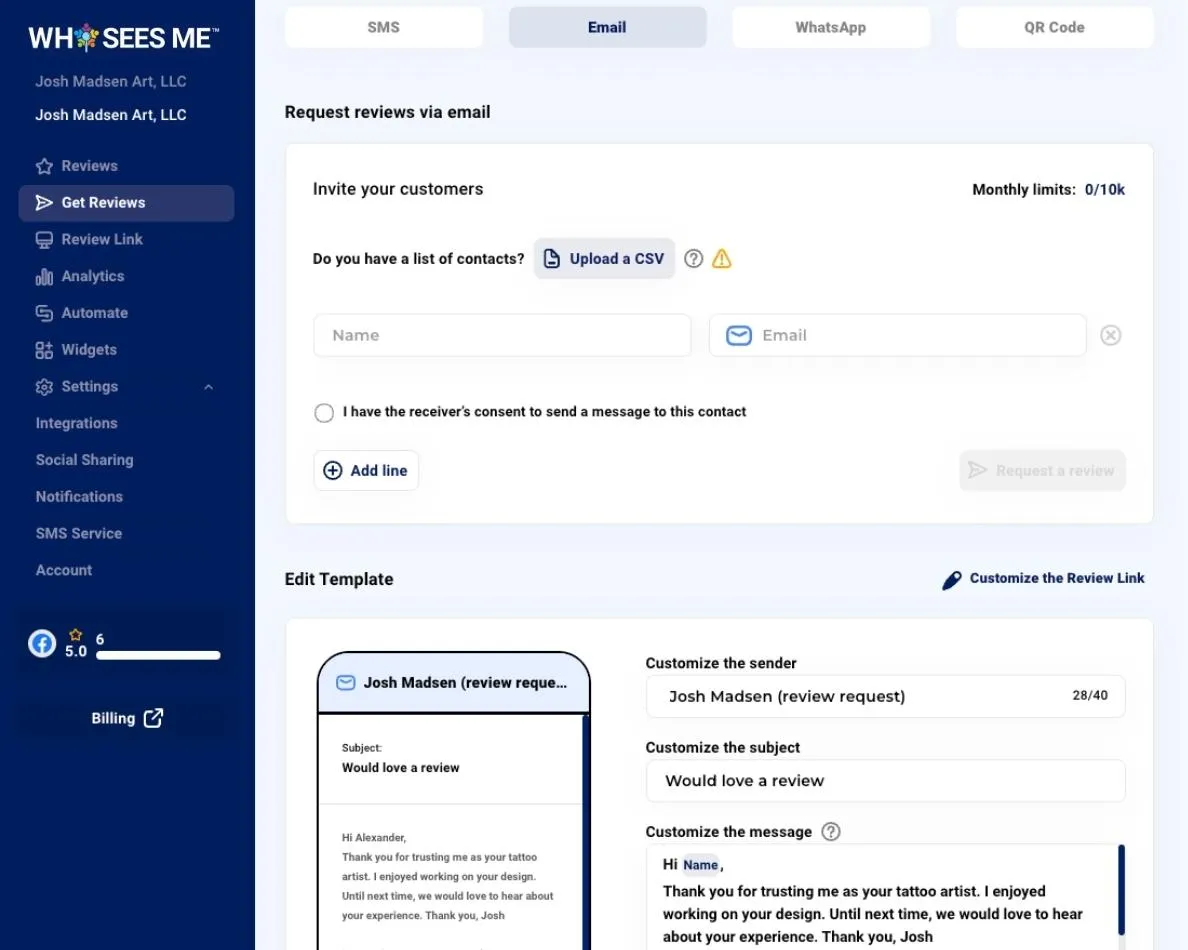
Task: Click the plus icon in Add line
Action: point(333,470)
